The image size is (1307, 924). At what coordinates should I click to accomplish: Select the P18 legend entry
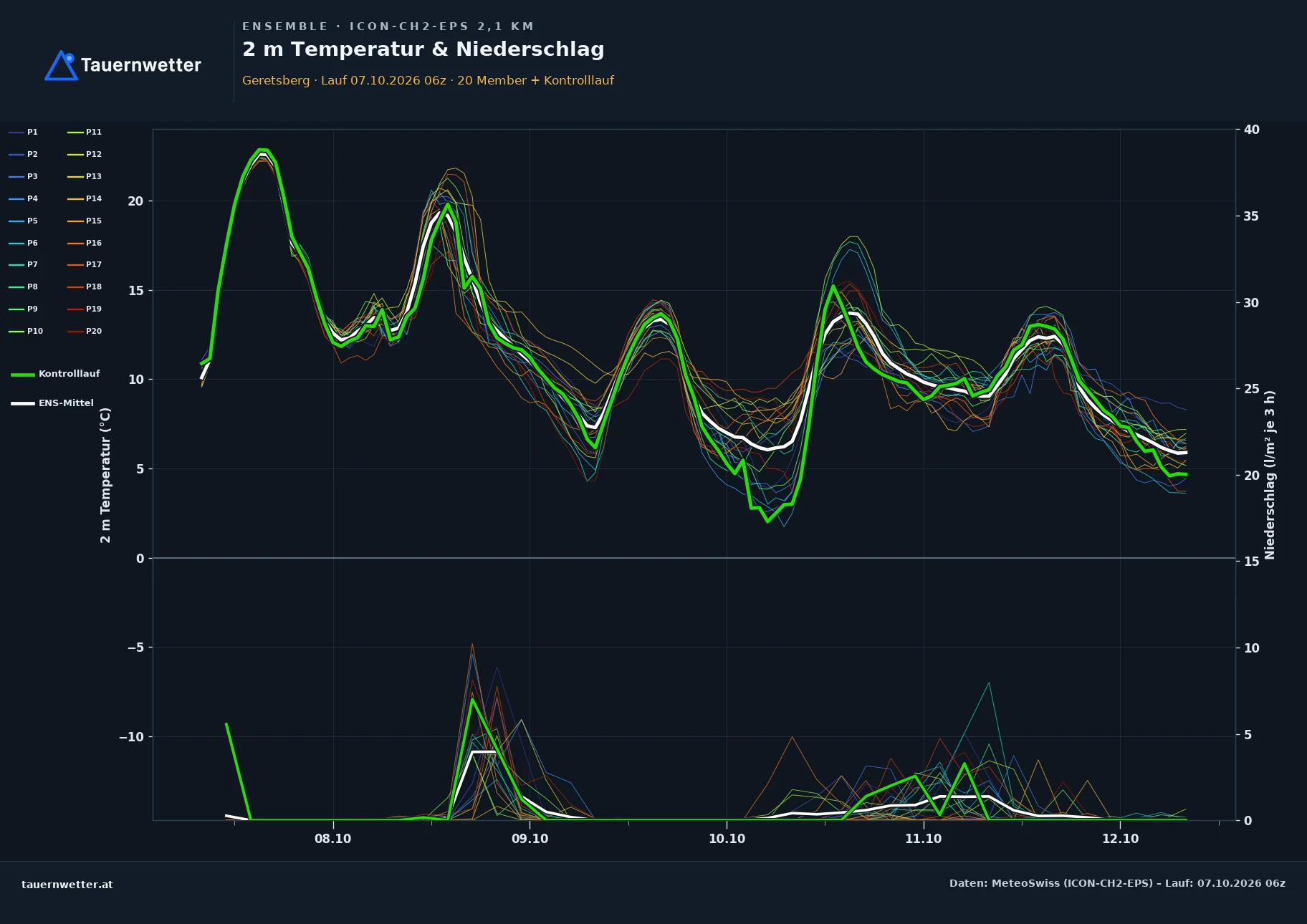(x=85, y=287)
